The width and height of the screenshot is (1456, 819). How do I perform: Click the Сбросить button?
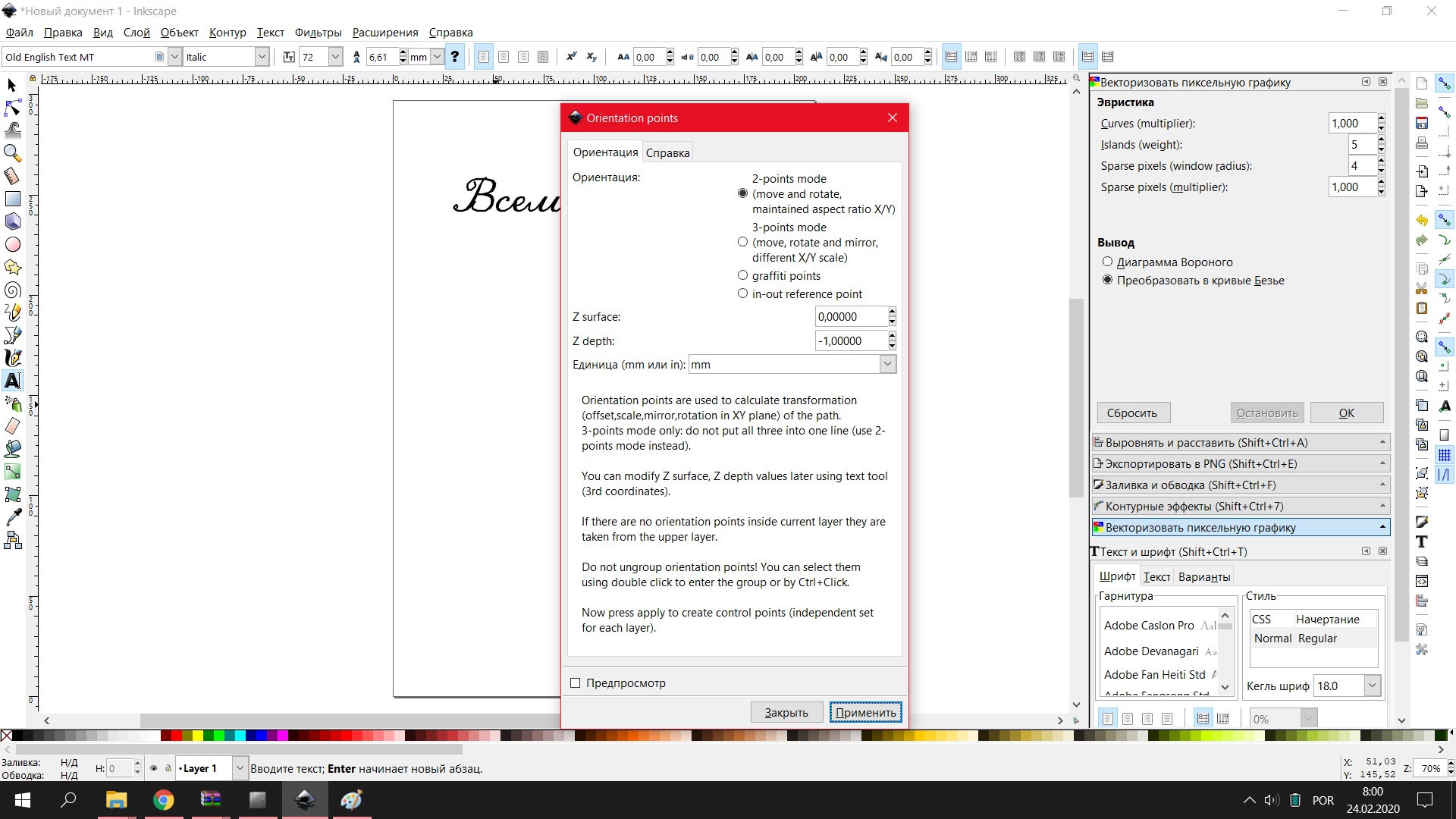point(1132,413)
